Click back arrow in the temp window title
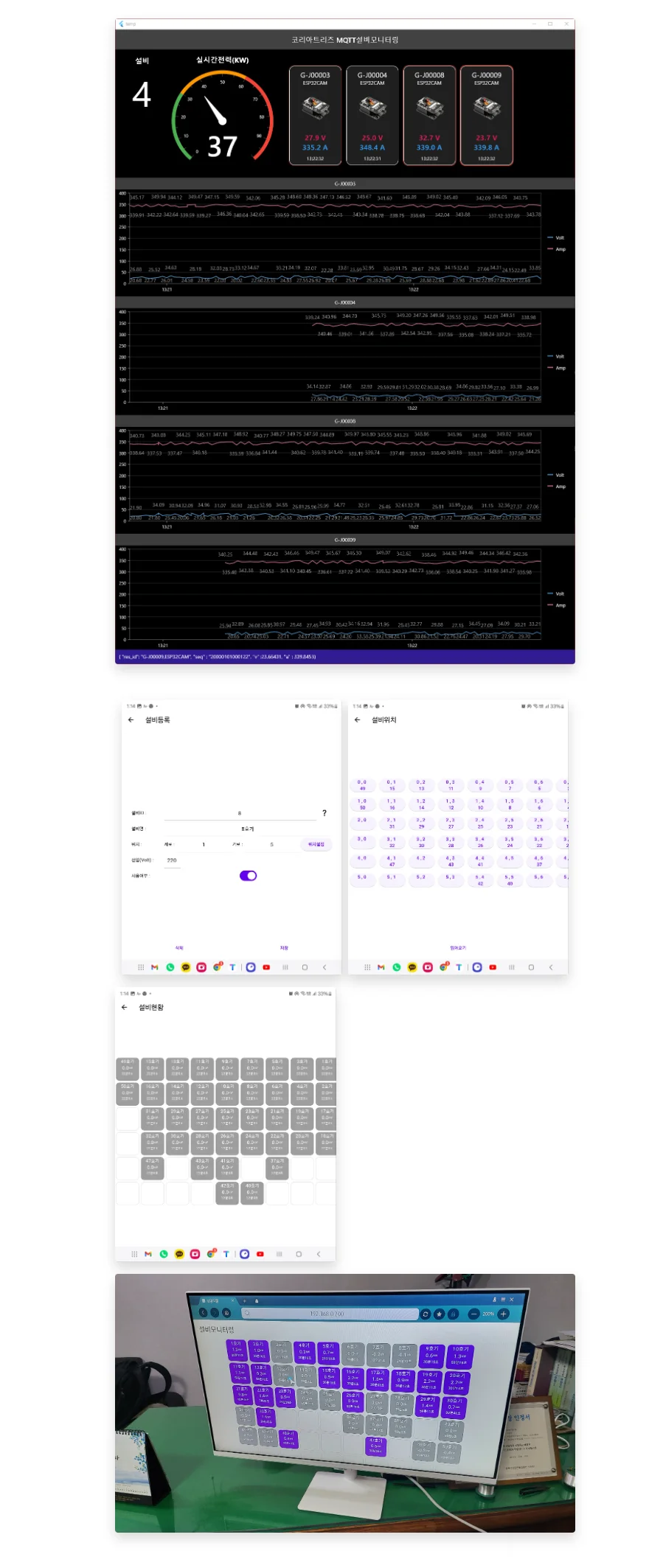The image size is (649, 1568). (x=121, y=24)
